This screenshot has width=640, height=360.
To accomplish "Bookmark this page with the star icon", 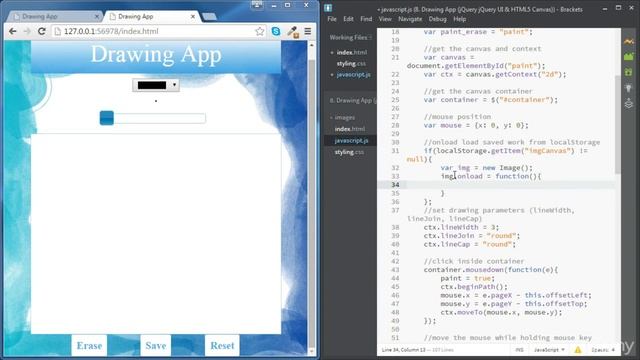I will pyautogui.click(x=259, y=31).
